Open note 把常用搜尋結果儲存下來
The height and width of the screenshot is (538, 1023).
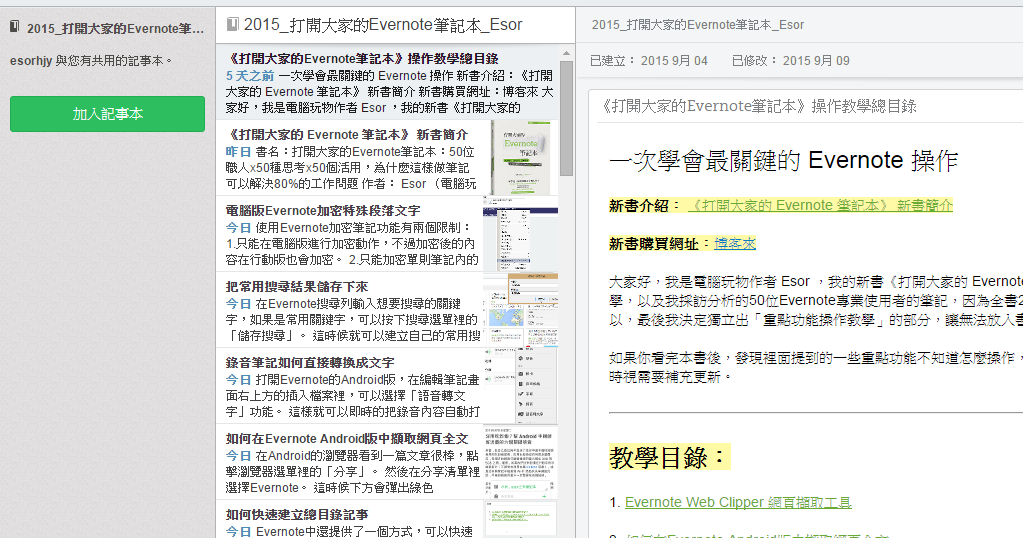(388, 310)
